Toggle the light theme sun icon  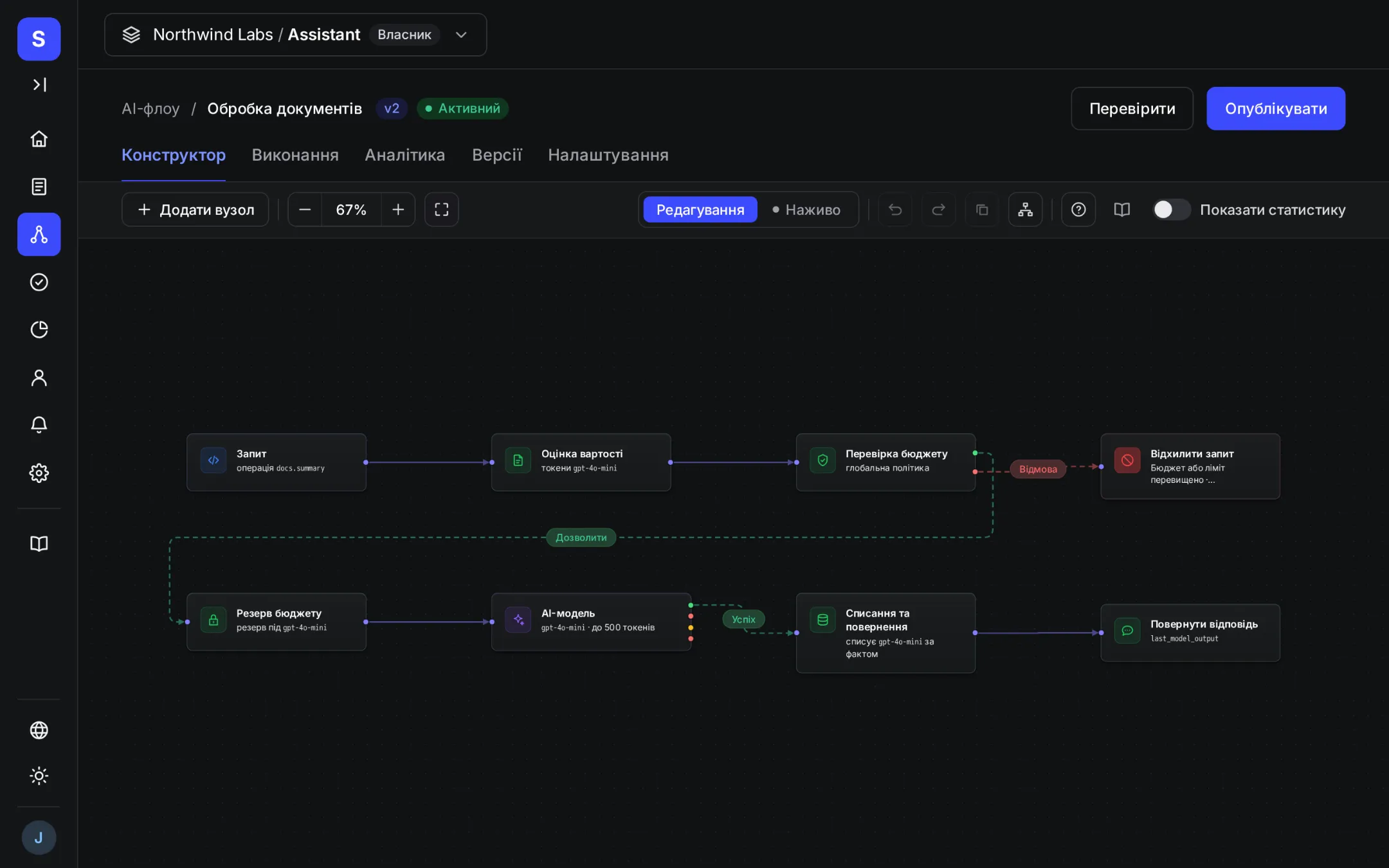[x=39, y=775]
